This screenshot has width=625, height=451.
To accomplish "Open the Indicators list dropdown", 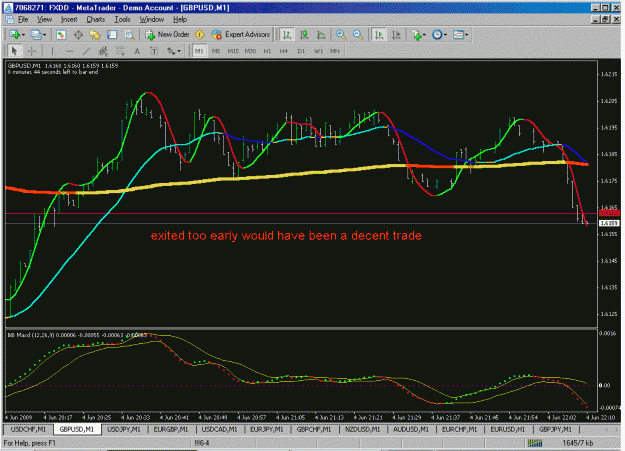I will click(419, 35).
